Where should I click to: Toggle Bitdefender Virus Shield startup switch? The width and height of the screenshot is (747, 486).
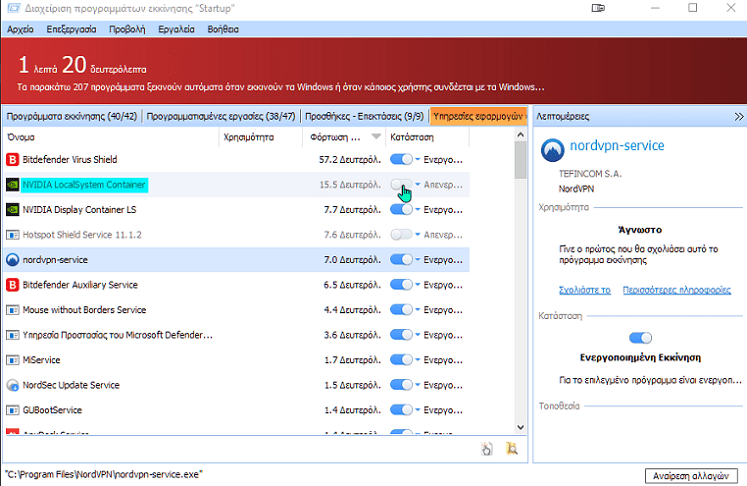(401, 160)
